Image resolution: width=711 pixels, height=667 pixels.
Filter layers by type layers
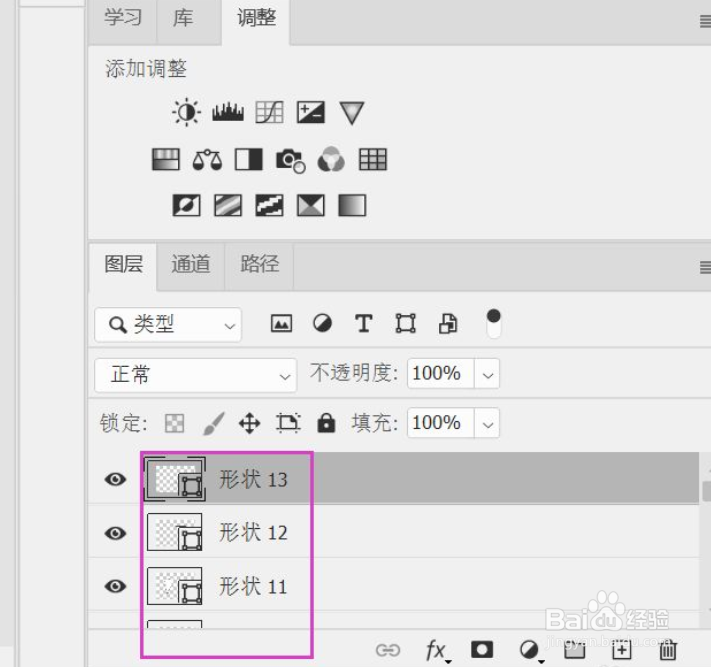coord(364,324)
